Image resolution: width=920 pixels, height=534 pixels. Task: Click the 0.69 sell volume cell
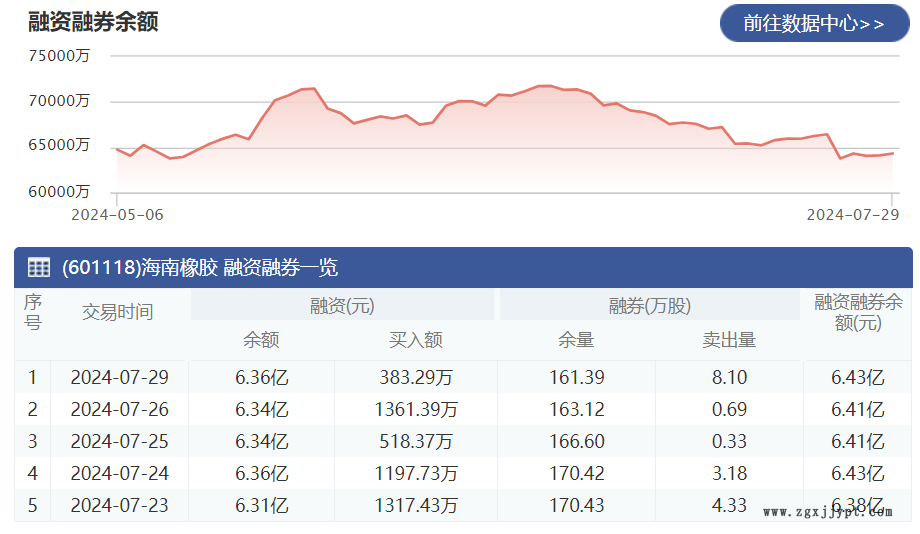[729, 410]
